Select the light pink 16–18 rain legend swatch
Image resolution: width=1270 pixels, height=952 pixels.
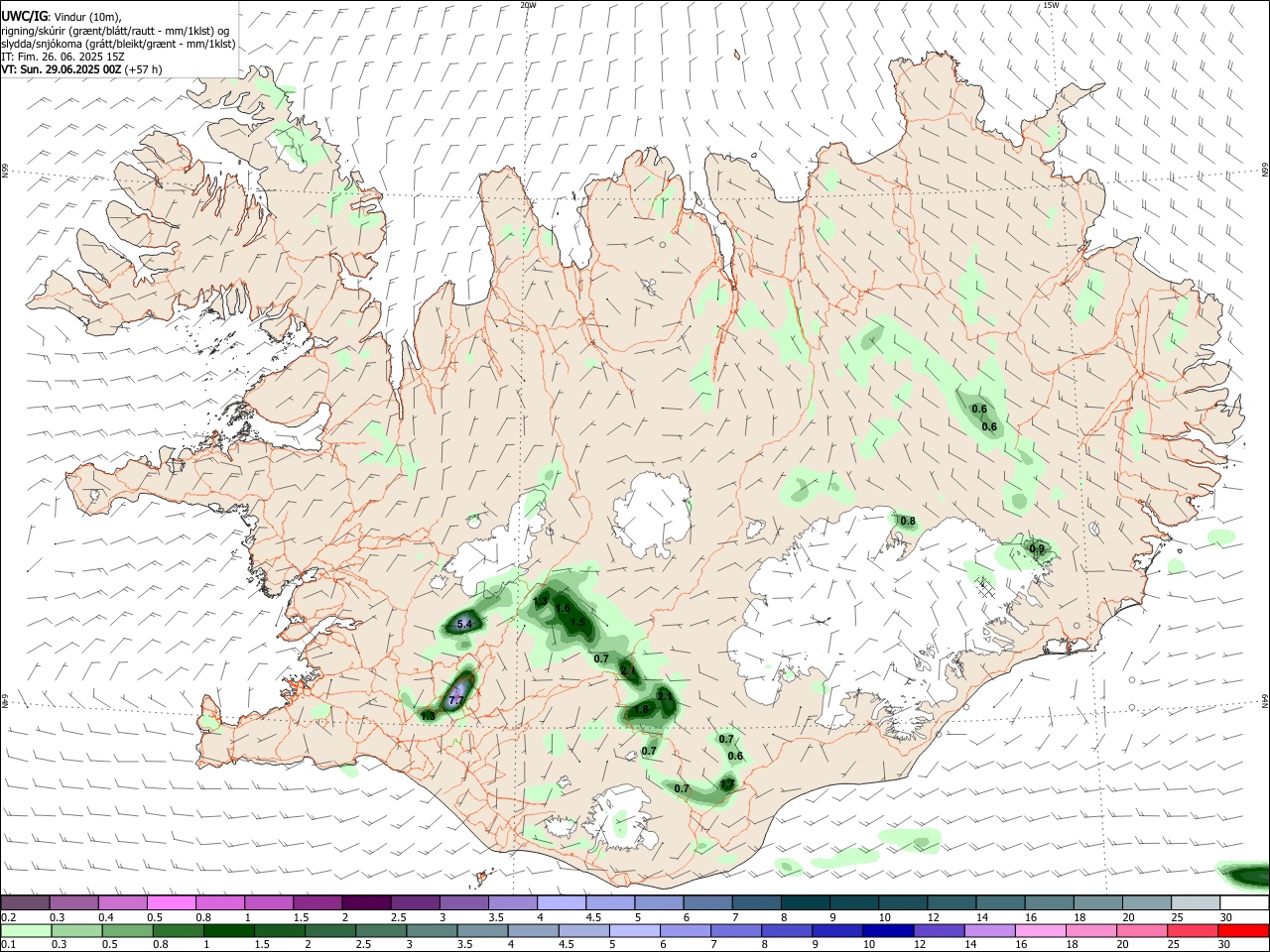pyautogui.click(x=1041, y=930)
